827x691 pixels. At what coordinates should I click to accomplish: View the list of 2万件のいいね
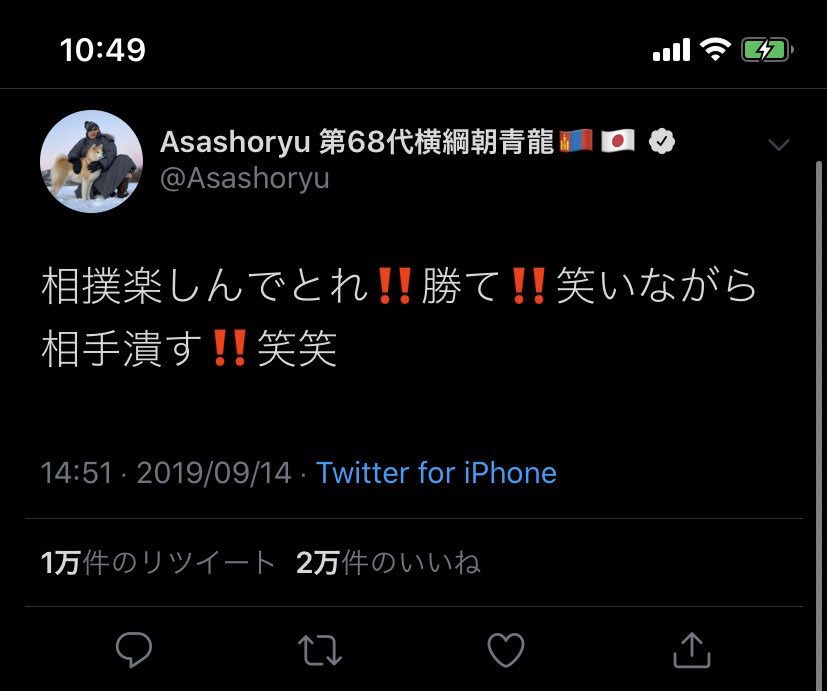coord(388,563)
